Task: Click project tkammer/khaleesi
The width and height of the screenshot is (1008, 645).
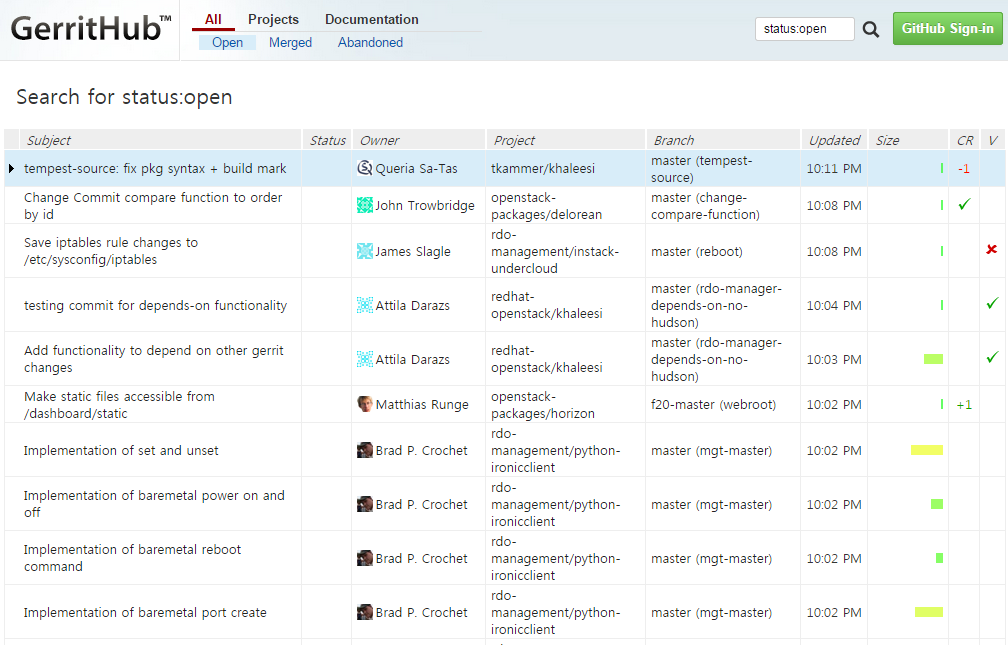Action: coord(543,168)
